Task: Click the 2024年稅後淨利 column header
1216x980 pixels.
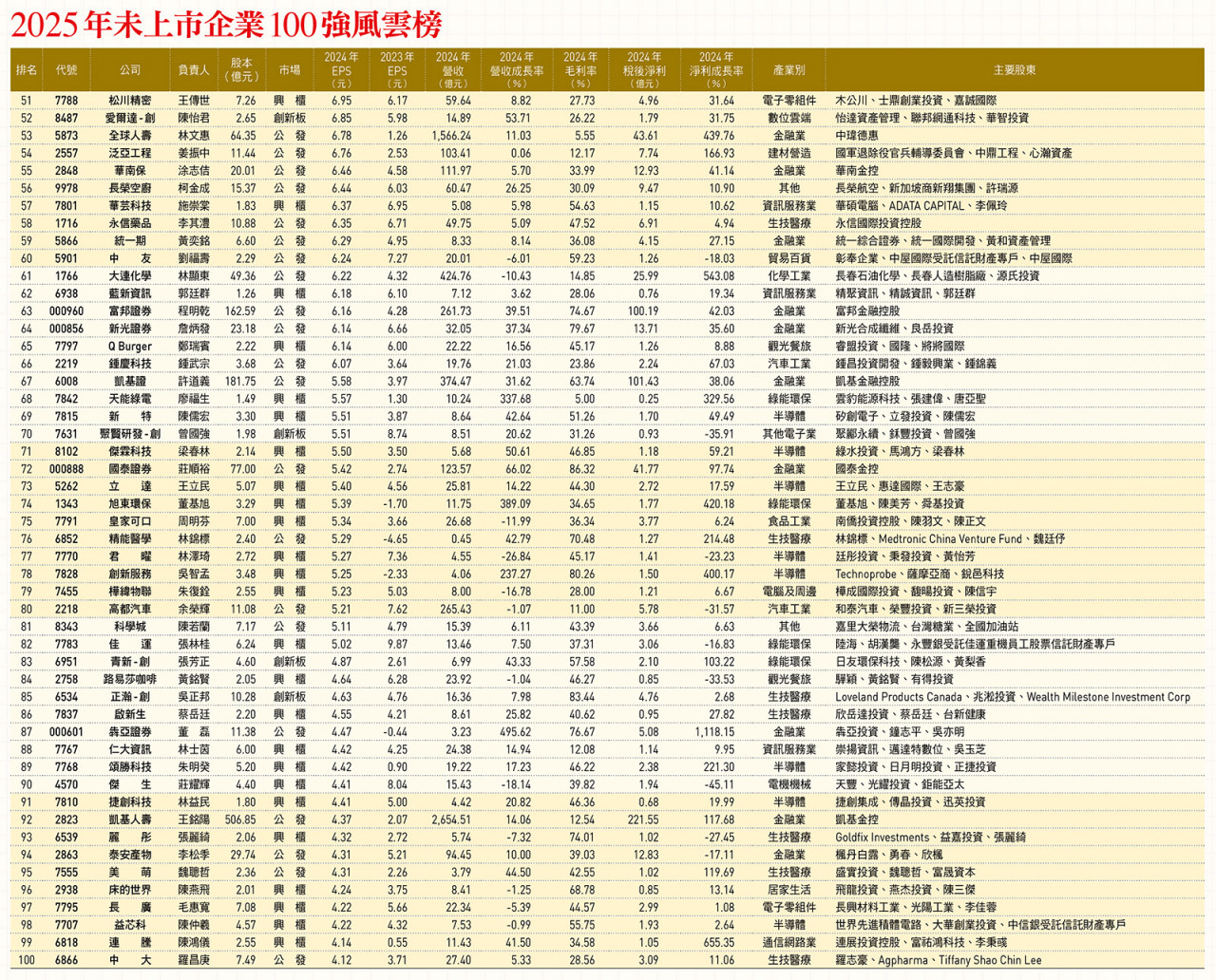Action: pyautogui.click(x=645, y=70)
